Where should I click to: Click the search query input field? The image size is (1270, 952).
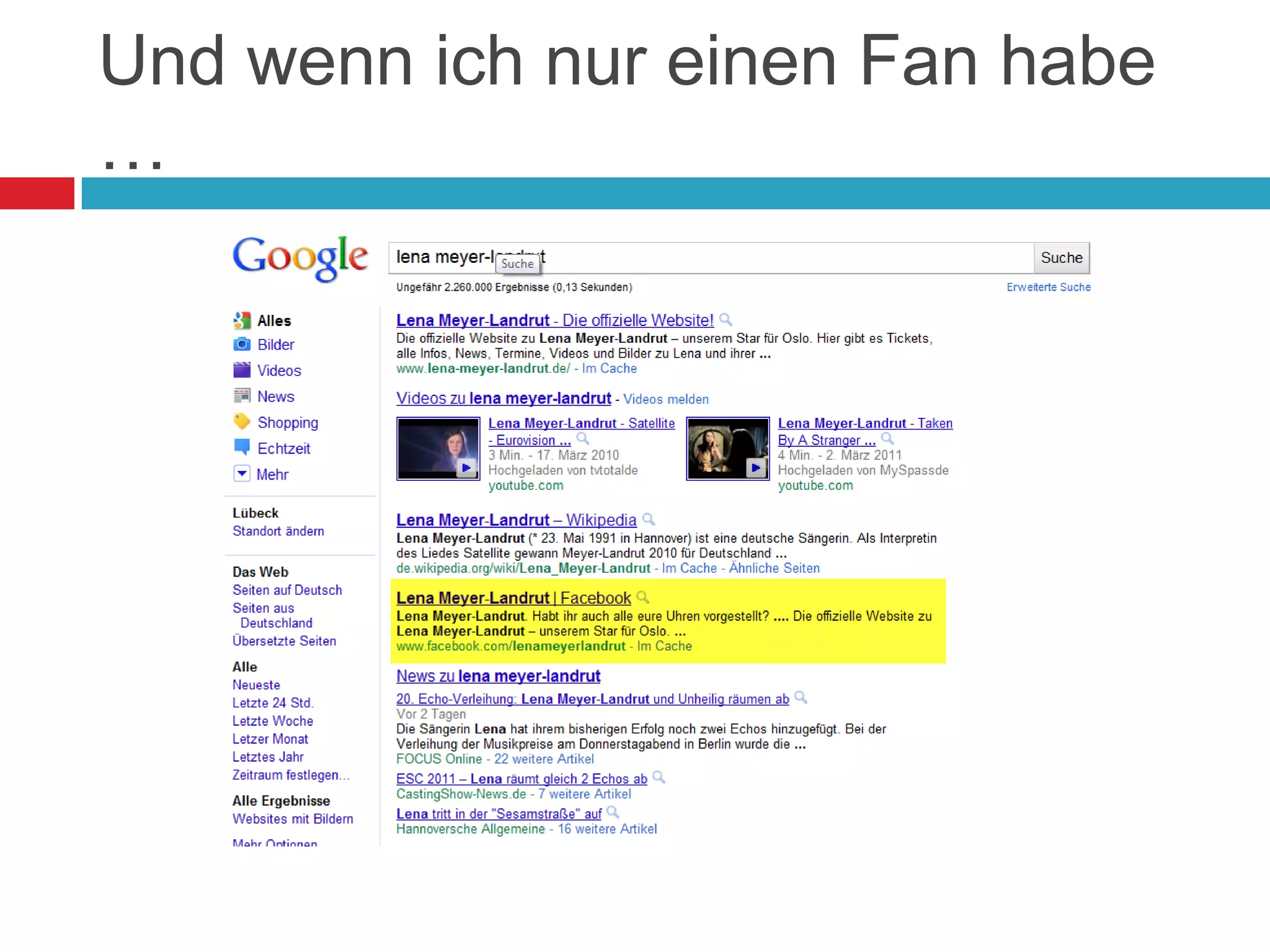711,258
